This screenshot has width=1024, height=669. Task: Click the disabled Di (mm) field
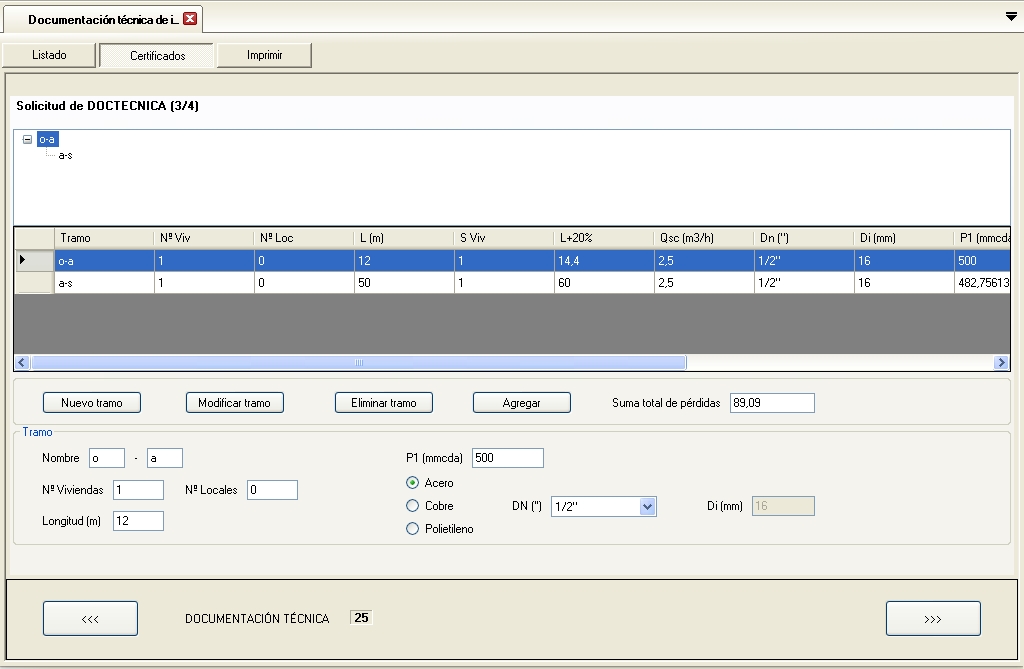tap(783, 506)
